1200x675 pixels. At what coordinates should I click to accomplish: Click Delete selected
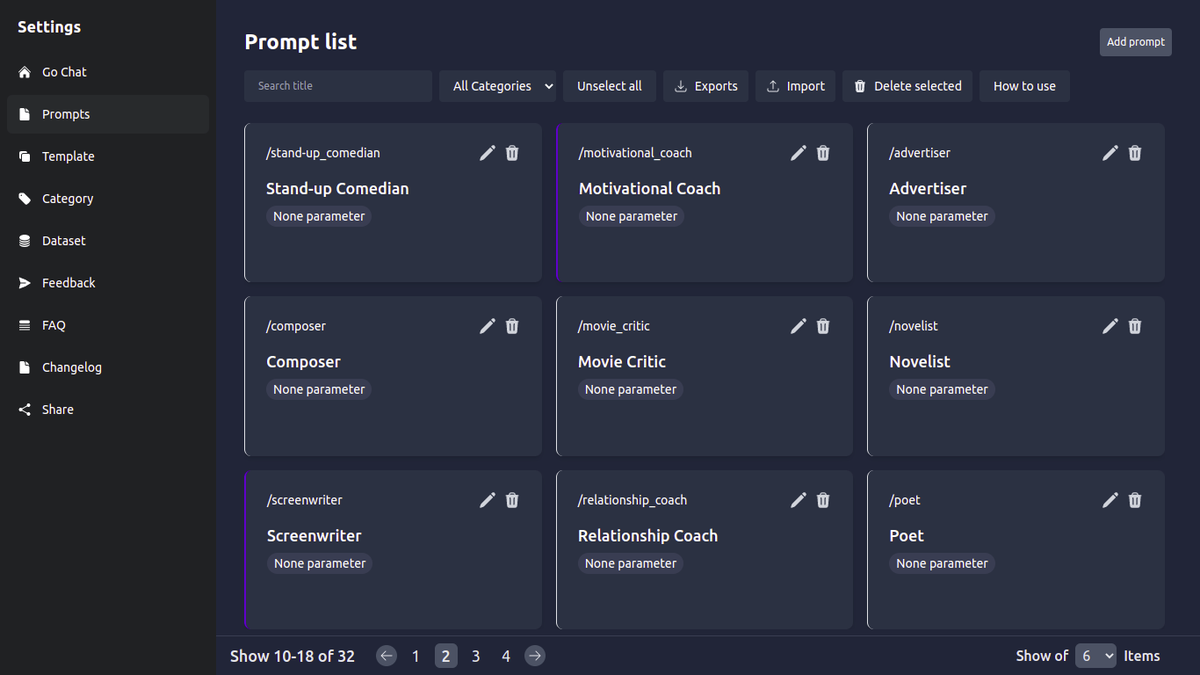(x=907, y=86)
